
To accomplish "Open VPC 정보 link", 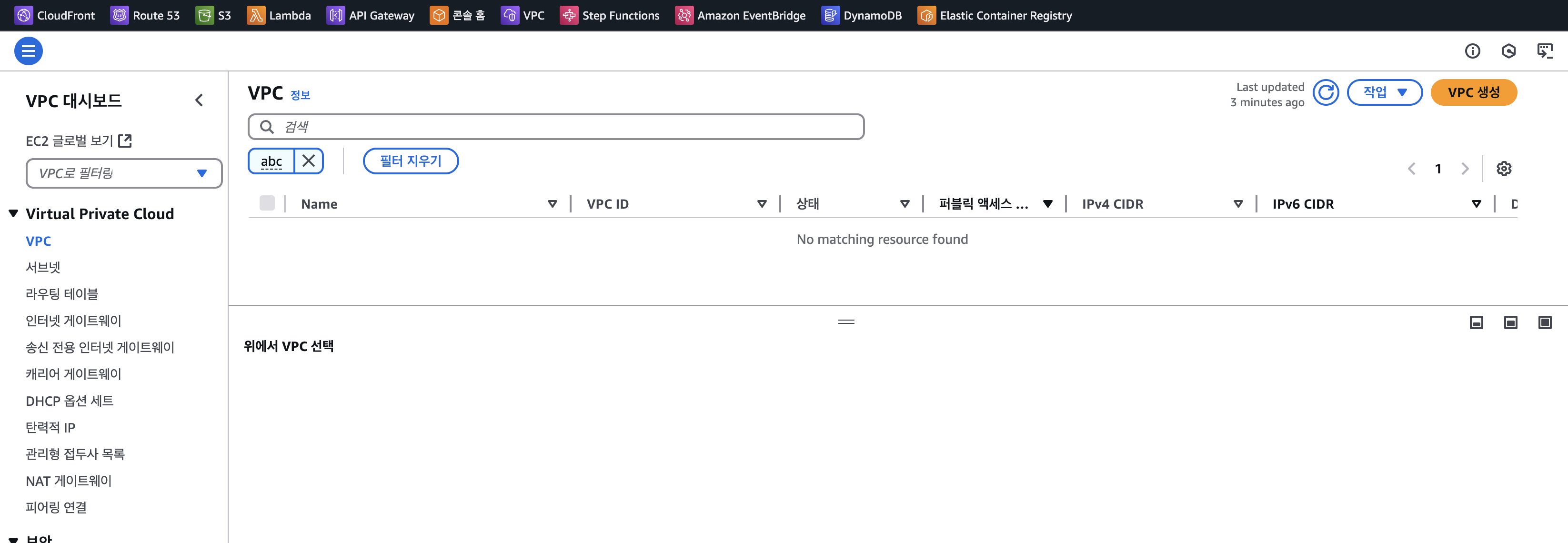I will [300, 95].
